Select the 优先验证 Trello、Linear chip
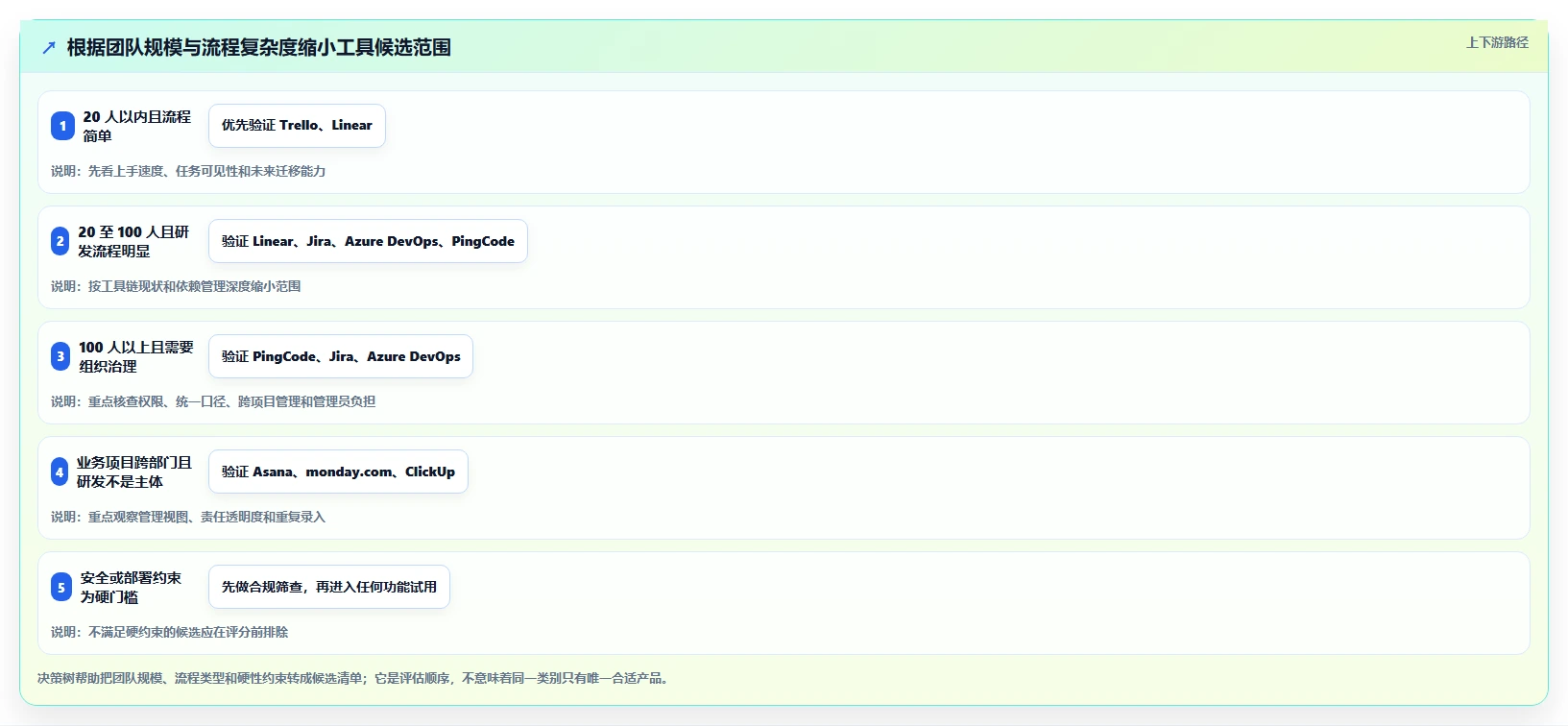This screenshot has width=1568, height=726. coord(297,126)
